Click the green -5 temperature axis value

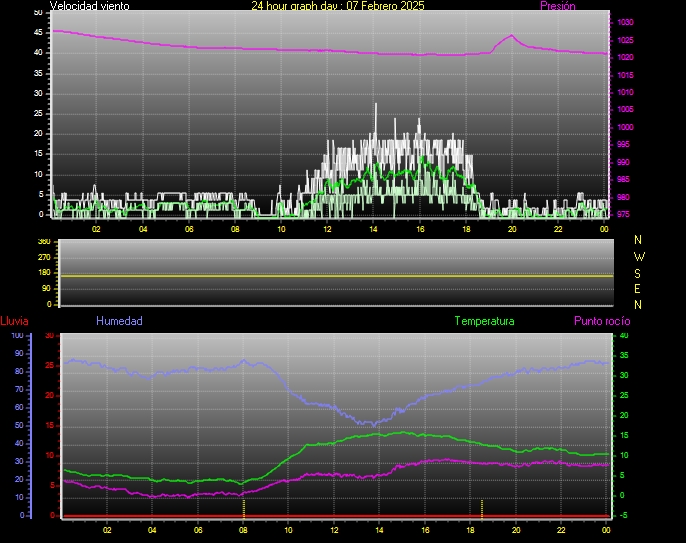click(x=623, y=515)
